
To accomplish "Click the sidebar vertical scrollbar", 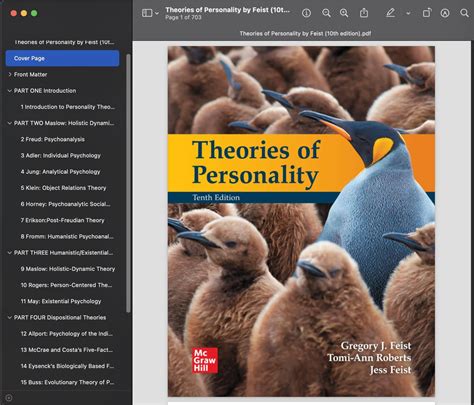I will [128, 183].
